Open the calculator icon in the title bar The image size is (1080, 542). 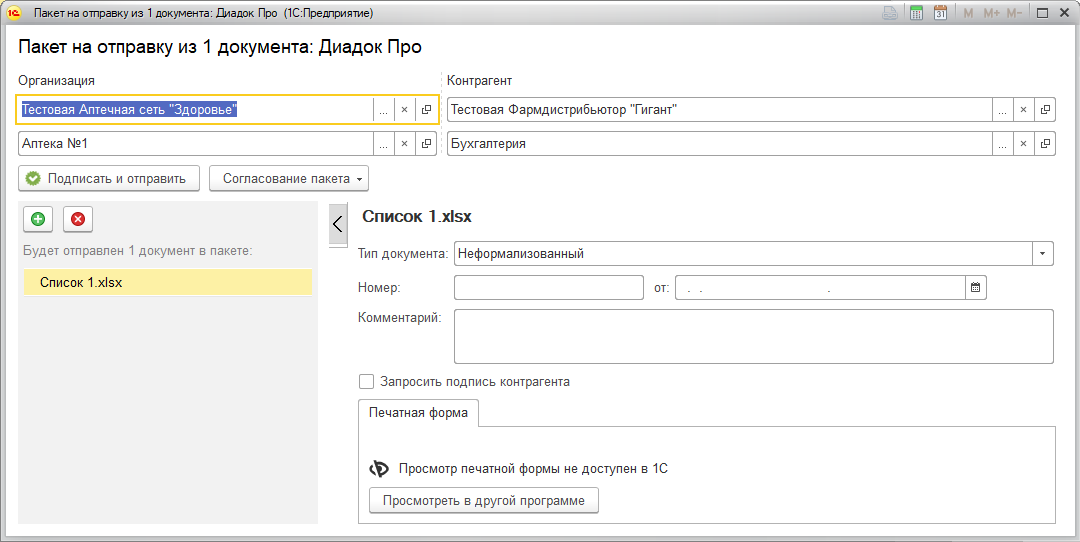pos(916,13)
